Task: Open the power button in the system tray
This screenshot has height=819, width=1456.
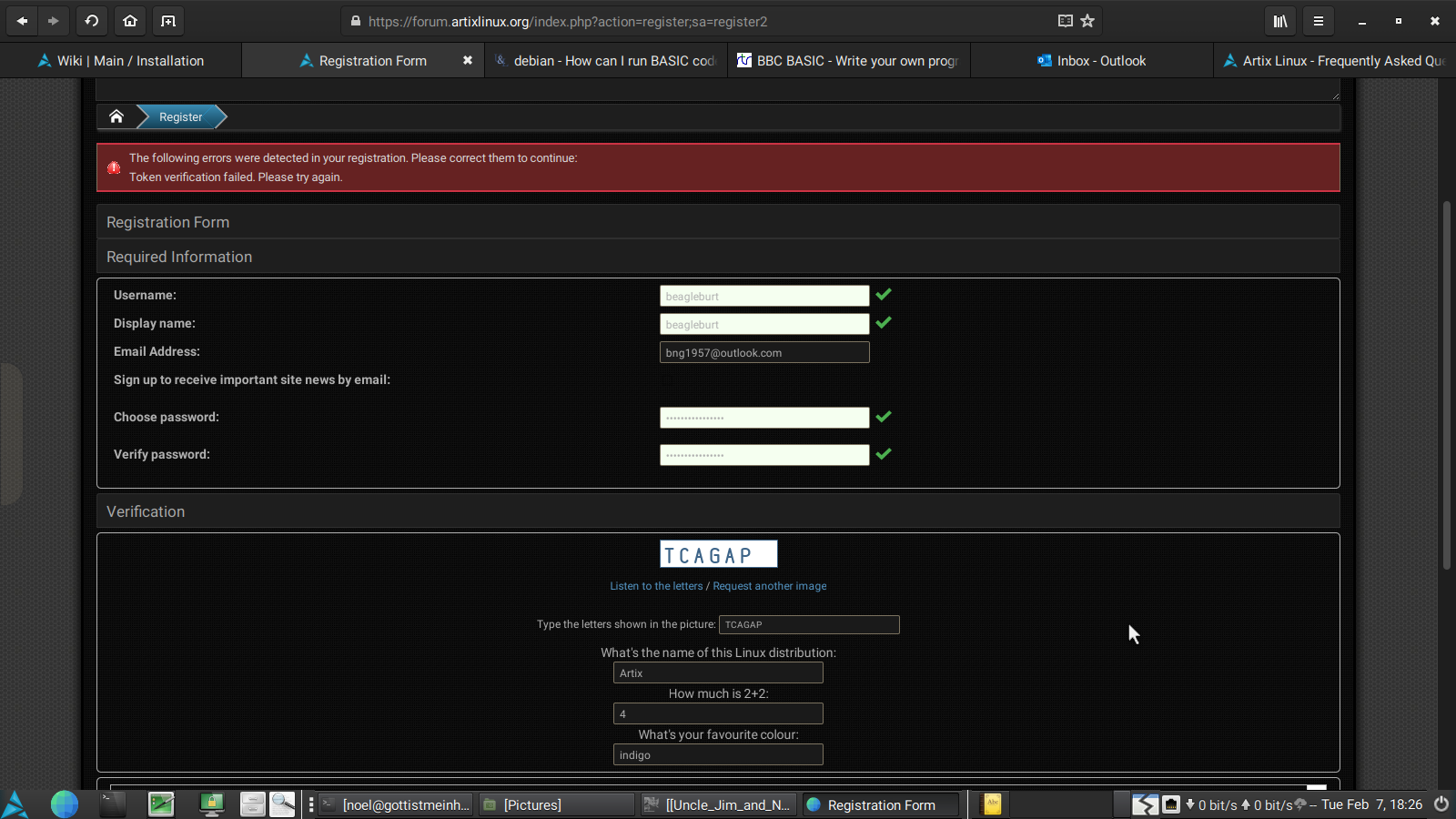Action: click(x=1441, y=804)
